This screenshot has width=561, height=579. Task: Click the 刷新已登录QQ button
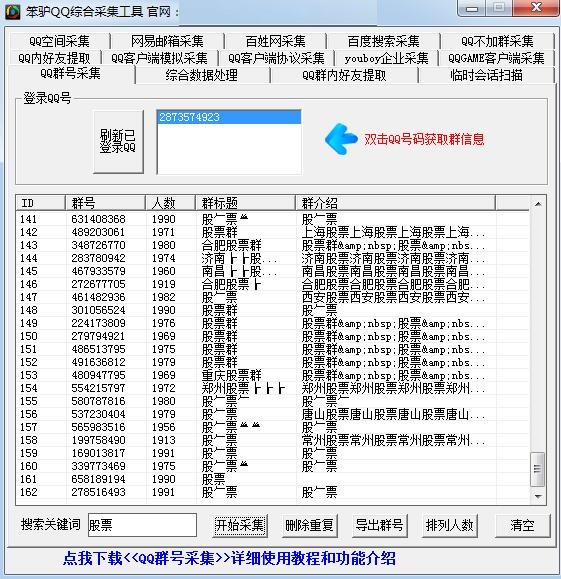click(118, 141)
